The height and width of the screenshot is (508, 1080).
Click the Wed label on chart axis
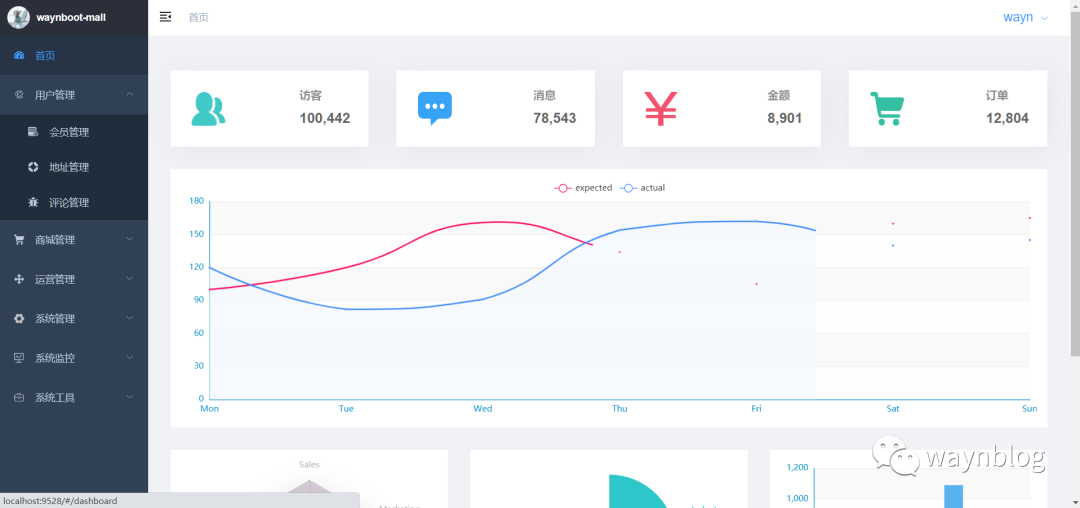[483, 409]
